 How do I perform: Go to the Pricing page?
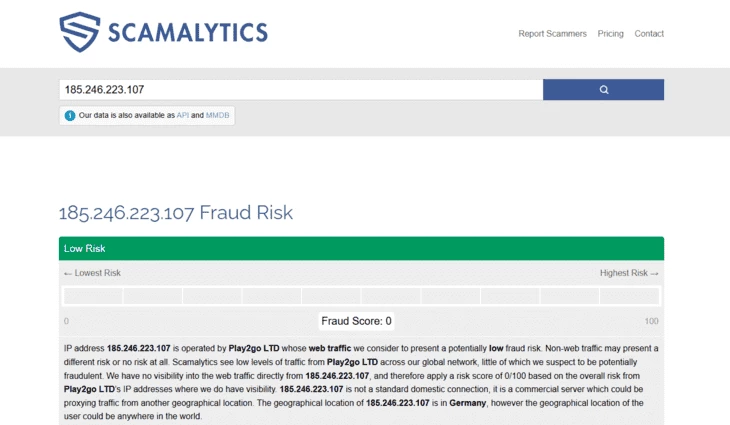pyautogui.click(x=610, y=33)
